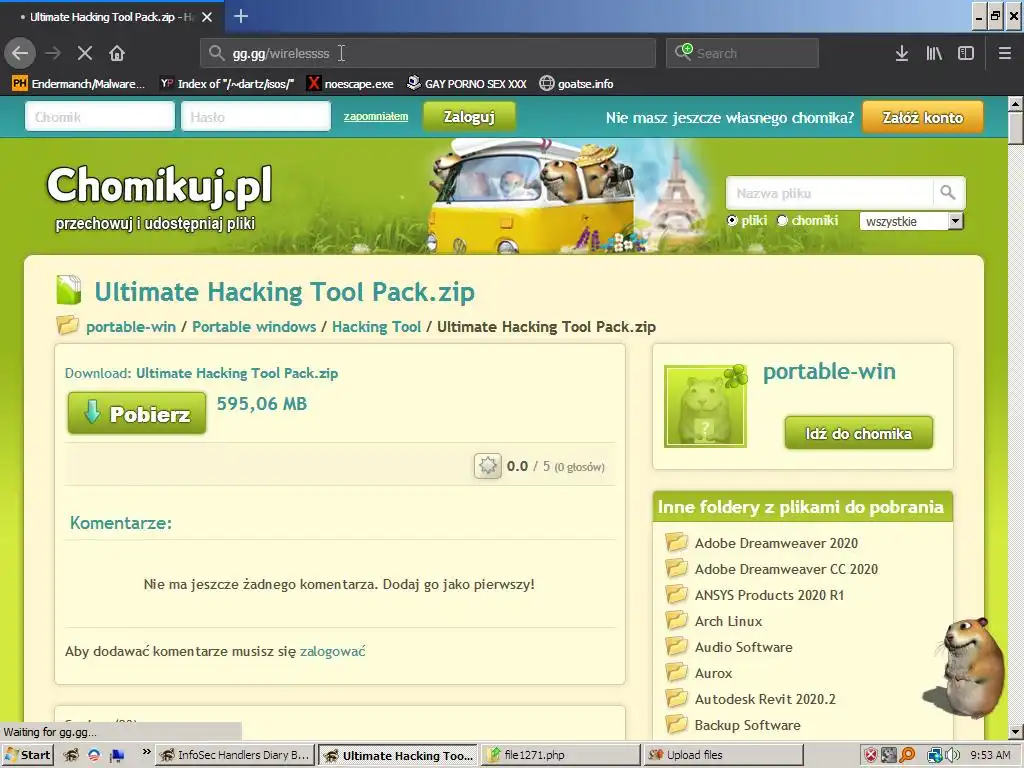Click the network tray icon
The image size is (1024, 768).
click(935, 755)
